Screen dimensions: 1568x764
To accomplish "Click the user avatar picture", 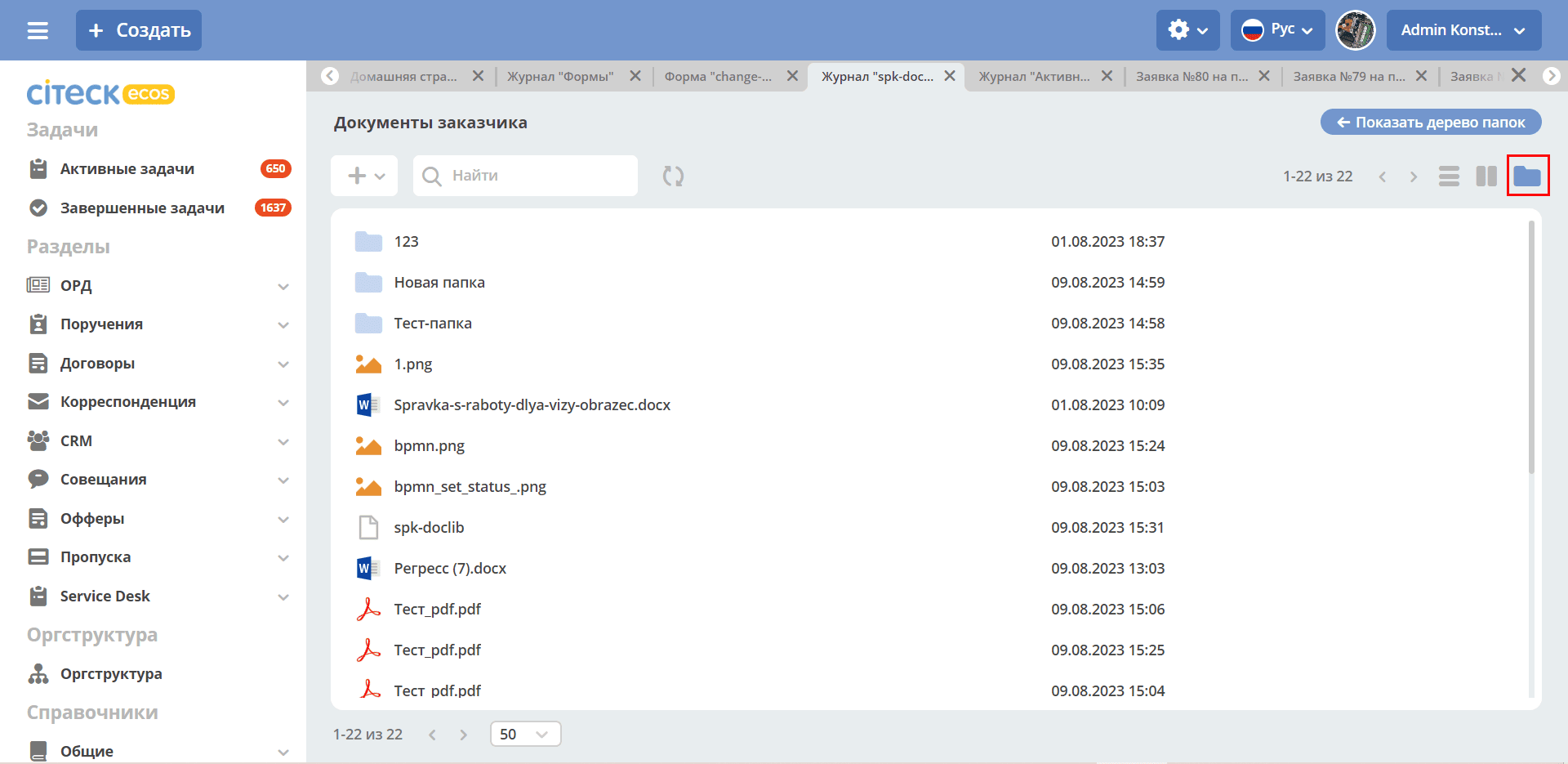I will pyautogui.click(x=1356, y=30).
